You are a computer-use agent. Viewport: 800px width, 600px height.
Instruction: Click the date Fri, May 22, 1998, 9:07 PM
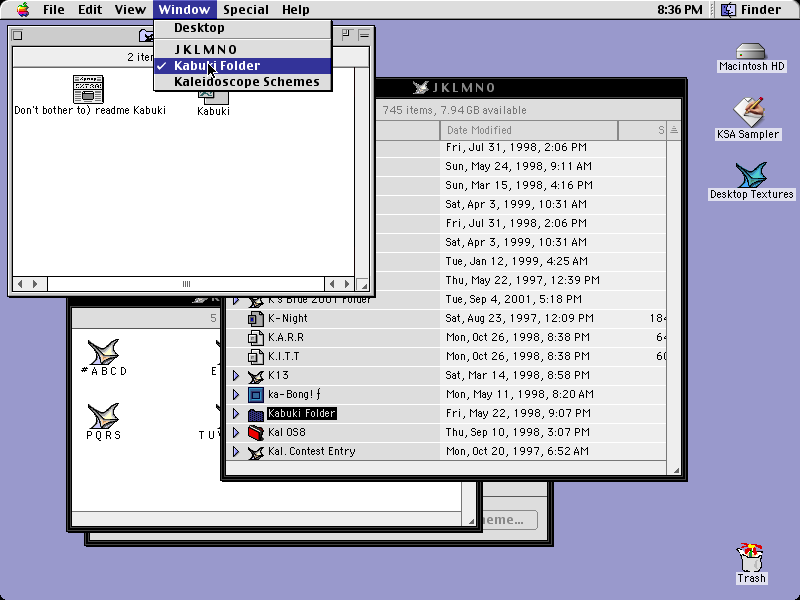(518, 413)
